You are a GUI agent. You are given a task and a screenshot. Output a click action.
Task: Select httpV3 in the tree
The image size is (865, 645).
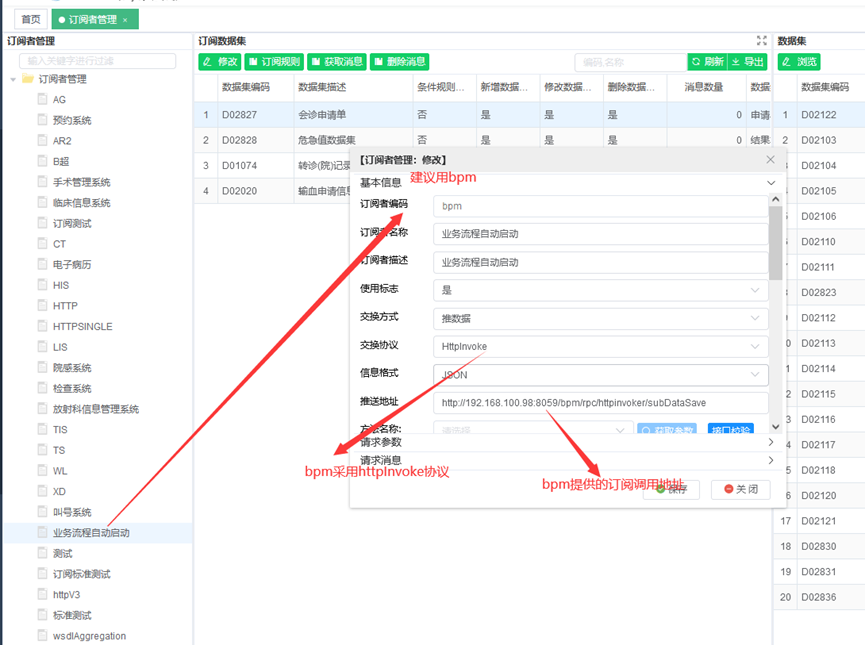point(66,595)
